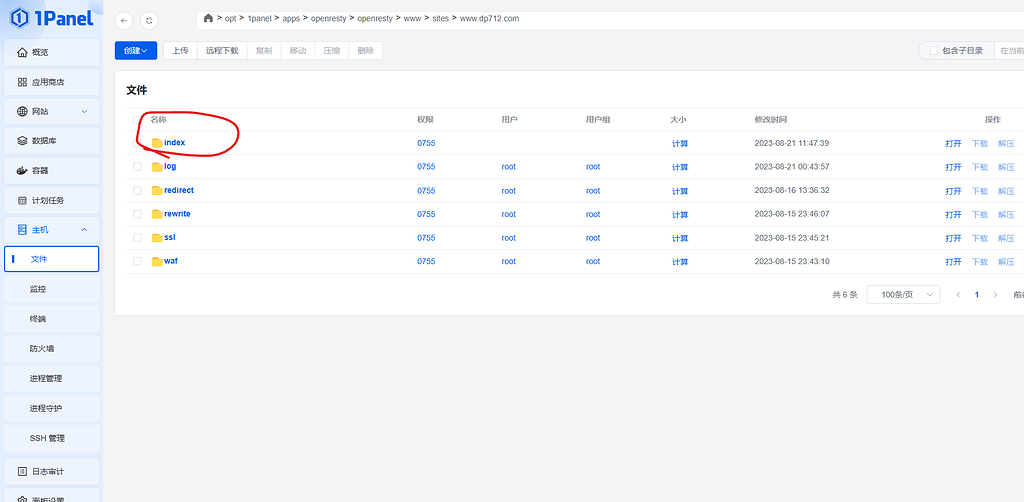The image size is (1024, 502).
Task: Click 0755 permission link for ssl
Action: 426,238
